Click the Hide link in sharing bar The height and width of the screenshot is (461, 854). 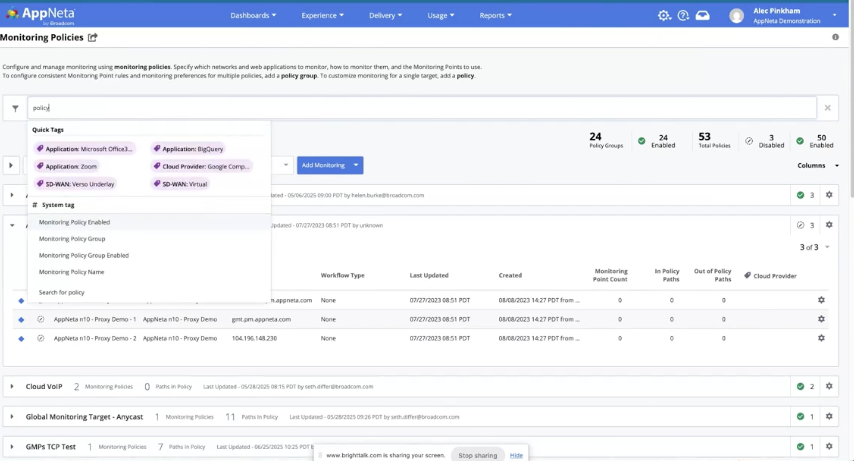tap(516, 455)
